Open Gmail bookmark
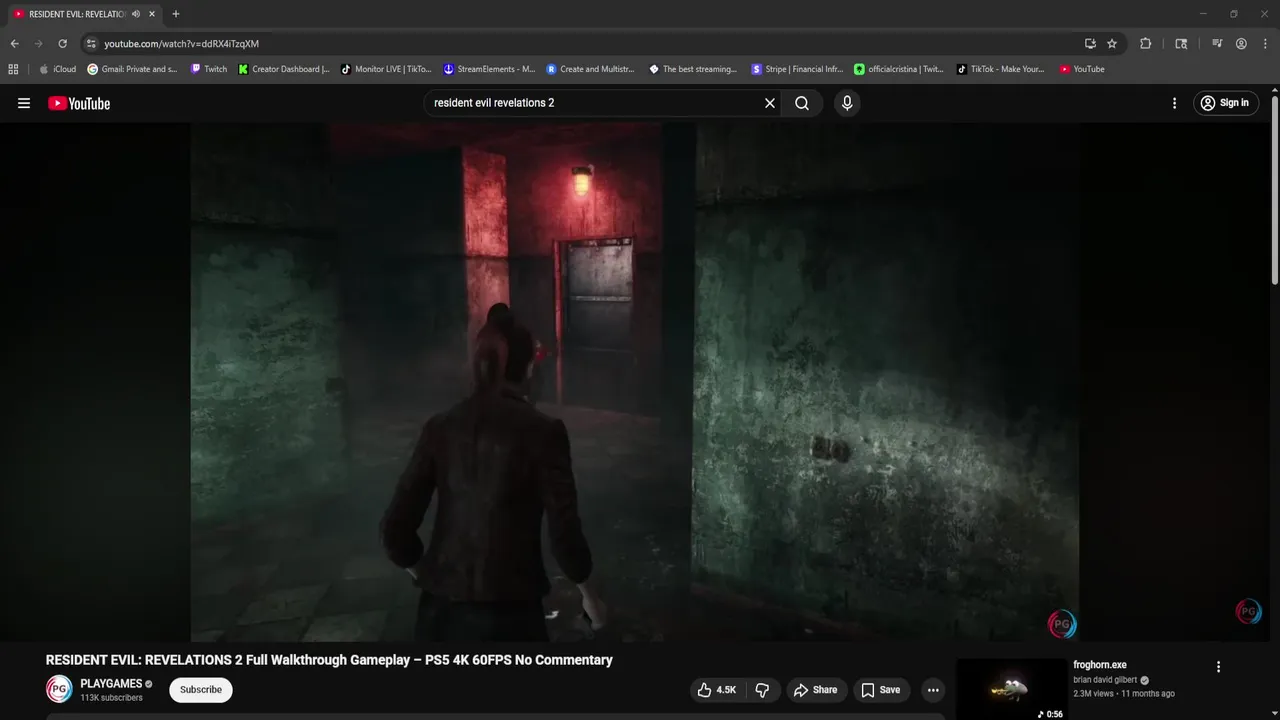Image resolution: width=1280 pixels, height=720 pixels. (132, 69)
